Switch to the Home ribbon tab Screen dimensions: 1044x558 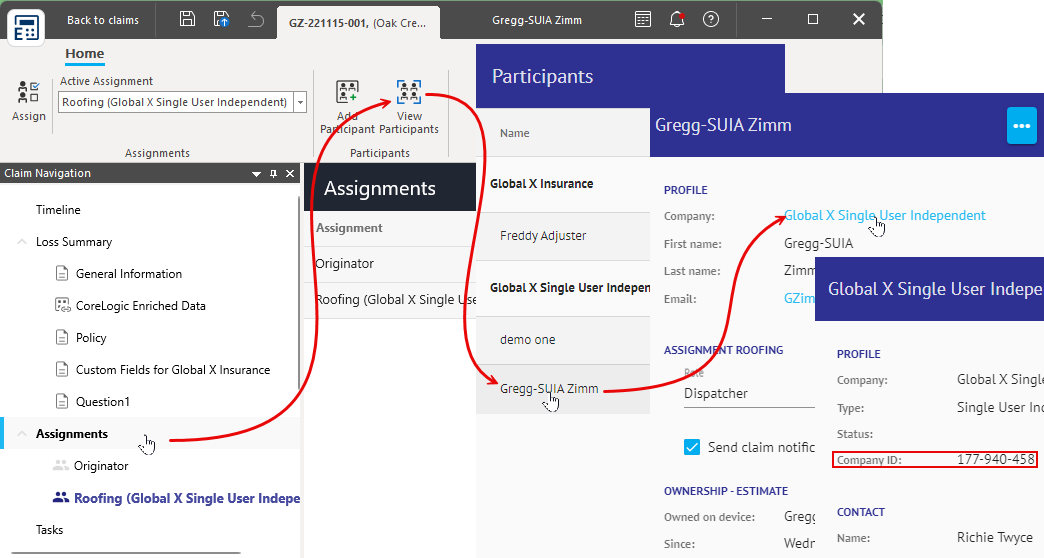(85, 54)
